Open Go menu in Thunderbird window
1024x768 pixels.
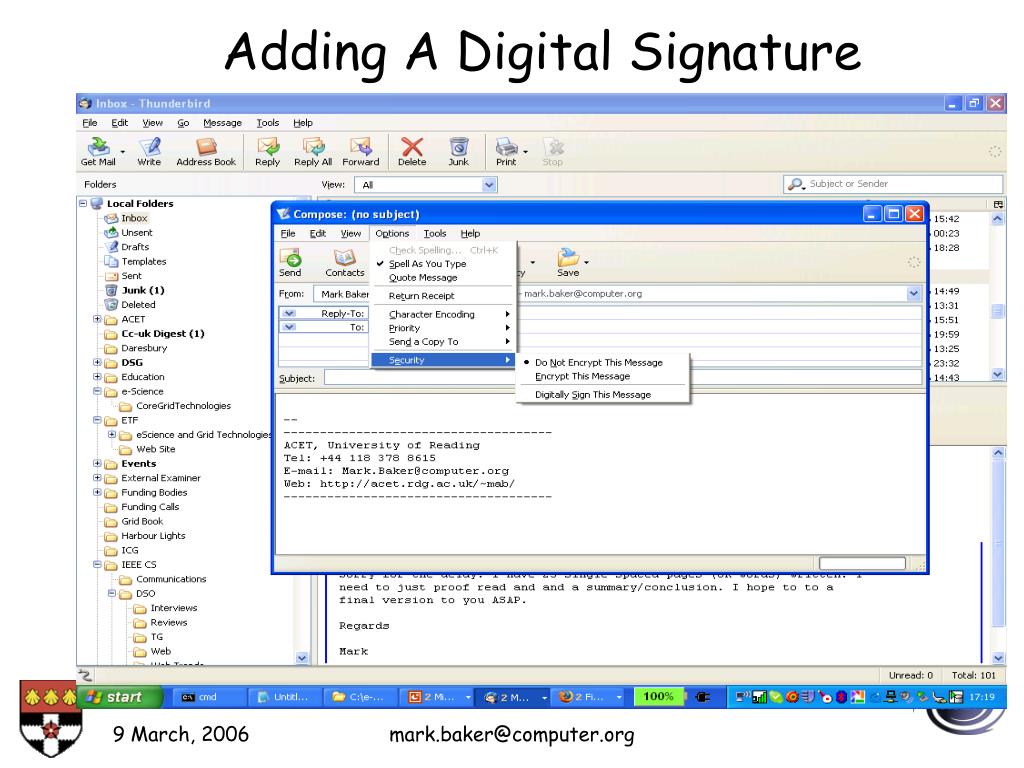(183, 123)
